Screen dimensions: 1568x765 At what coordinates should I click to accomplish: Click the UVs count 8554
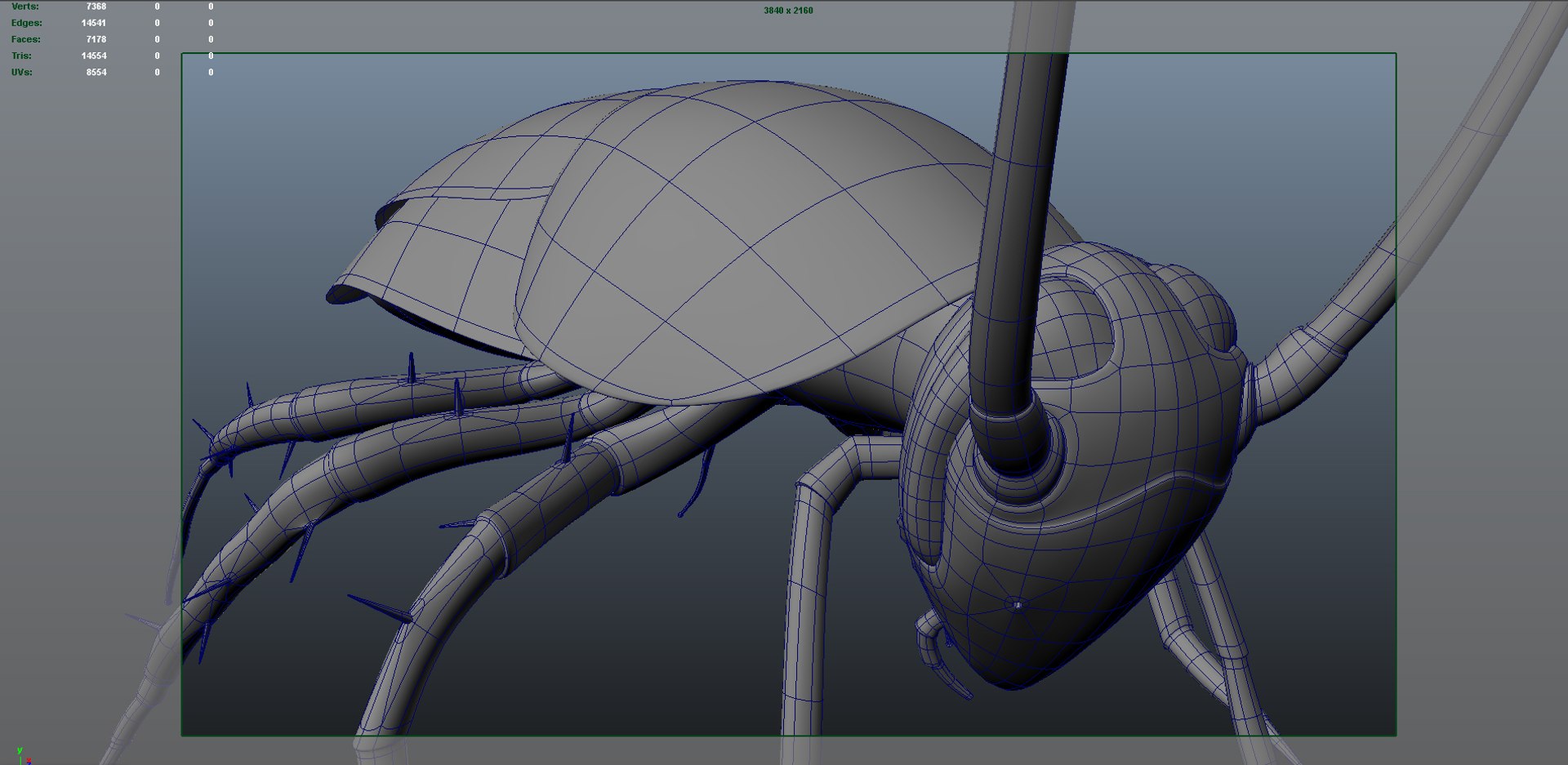[96, 72]
